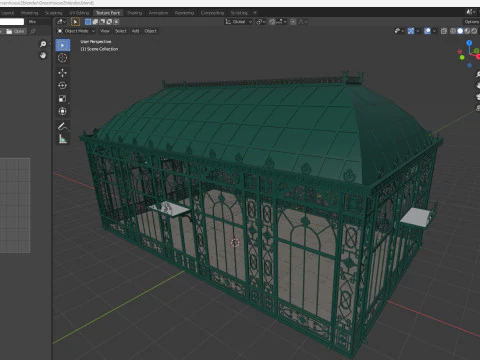Viewport: 480px width, 360px height.
Task: Open the Select menu in viewport header
Action: click(x=121, y=31)
